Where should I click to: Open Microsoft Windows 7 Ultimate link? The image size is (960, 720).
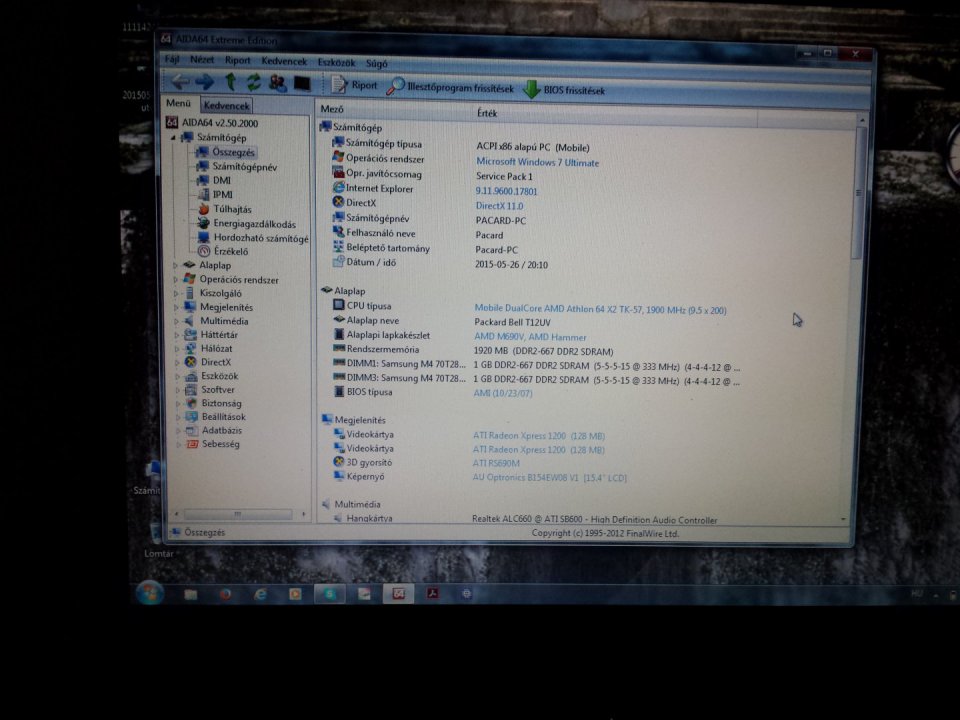coord(538,163)
